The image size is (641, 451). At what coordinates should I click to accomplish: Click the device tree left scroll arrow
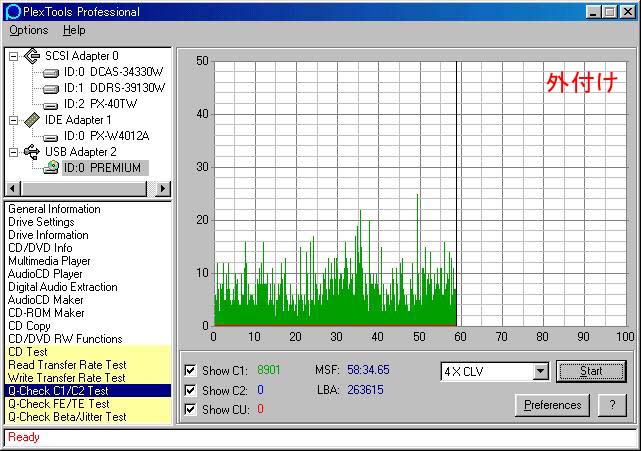[12, 188]
